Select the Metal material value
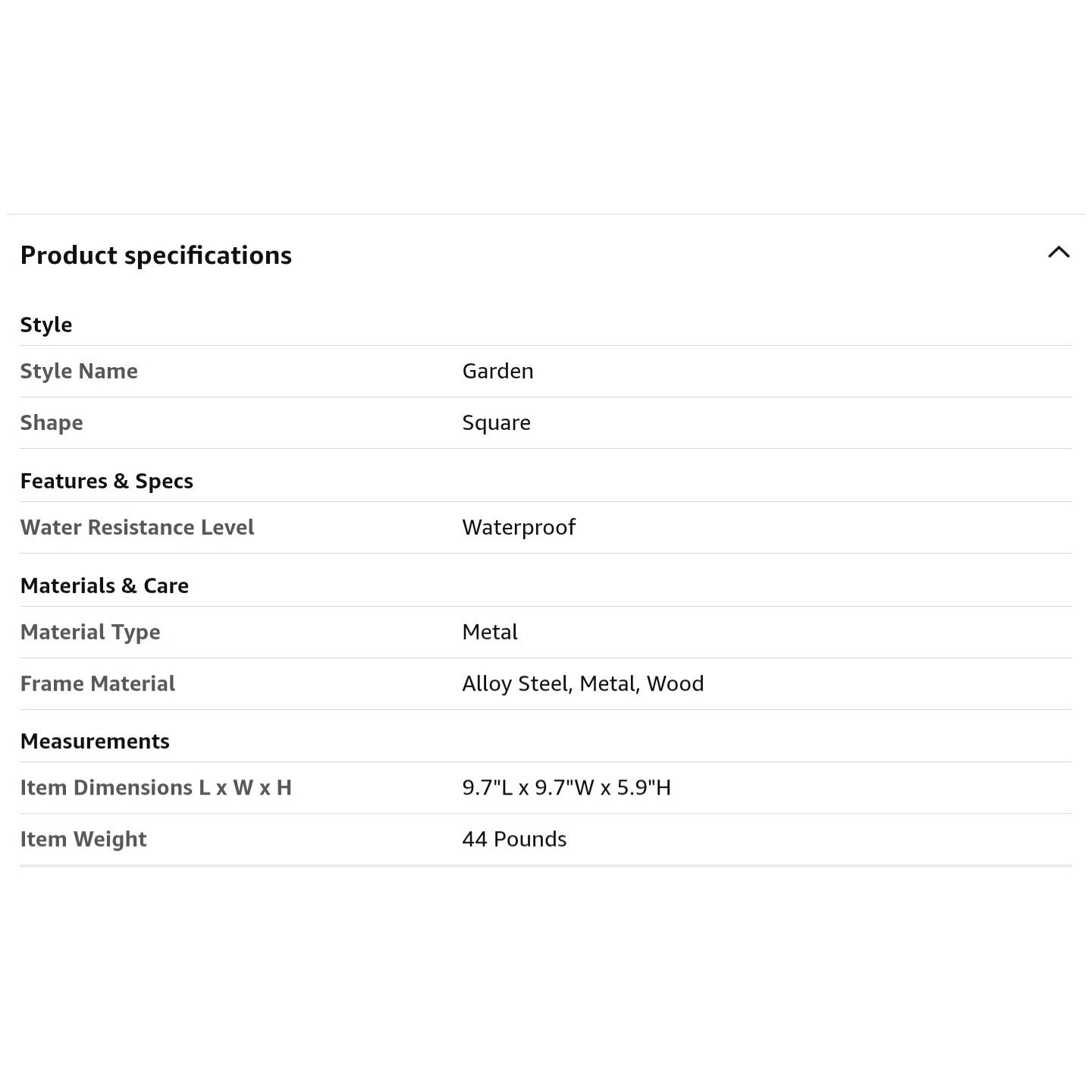This screenshot has width=1092, height=1092. coord(490,632)
